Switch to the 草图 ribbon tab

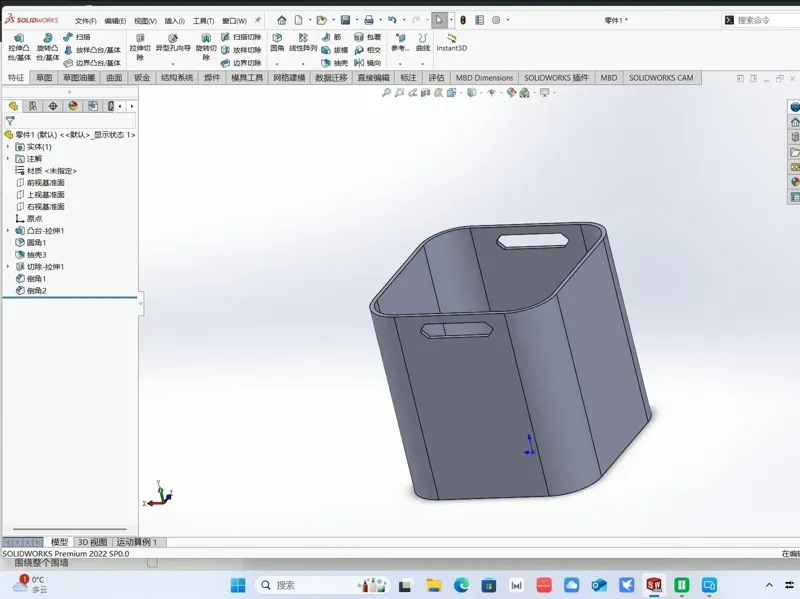44,78
